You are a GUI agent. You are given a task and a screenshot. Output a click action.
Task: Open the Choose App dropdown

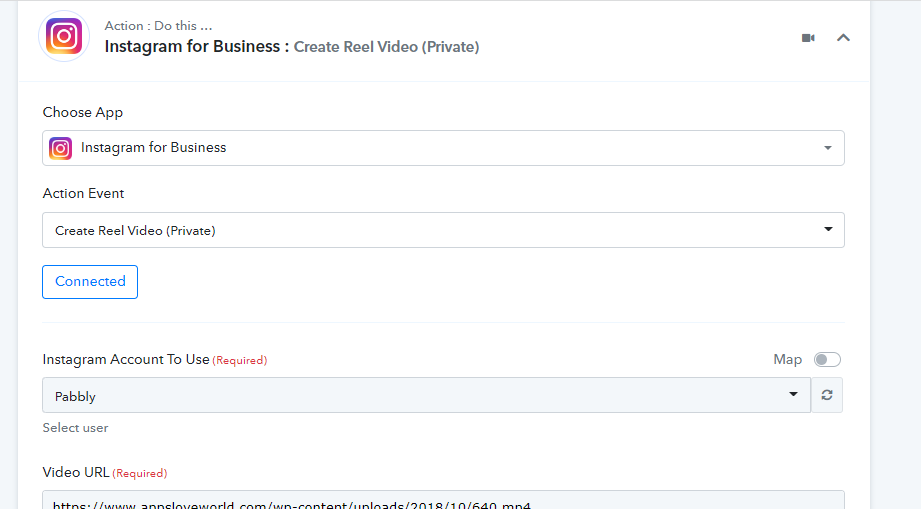coord(443,148)
